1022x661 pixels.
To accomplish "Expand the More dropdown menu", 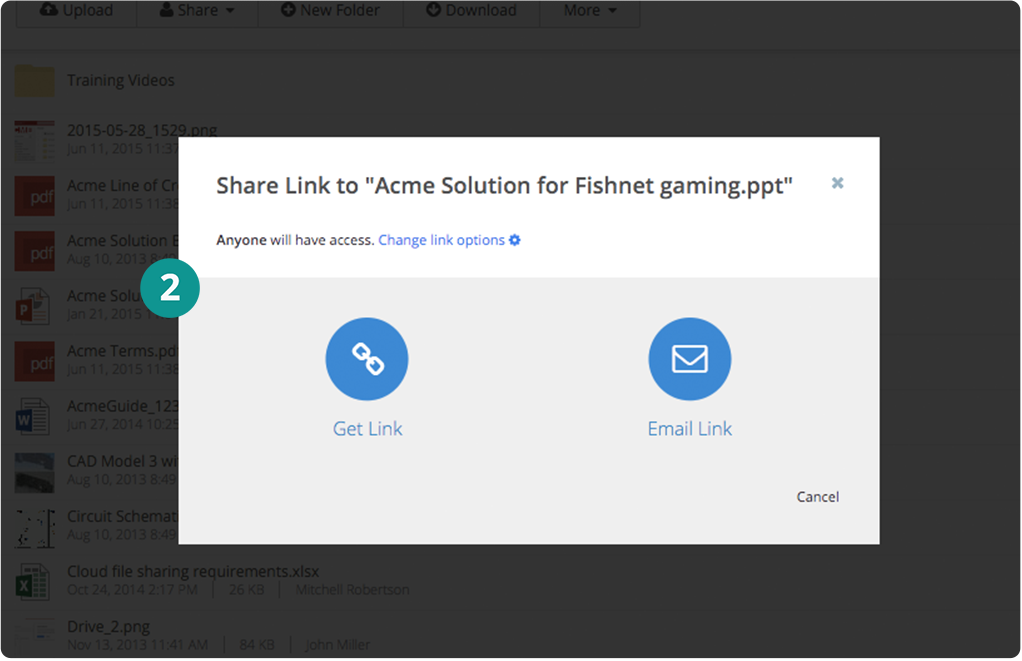I will (x=589, y=11).
